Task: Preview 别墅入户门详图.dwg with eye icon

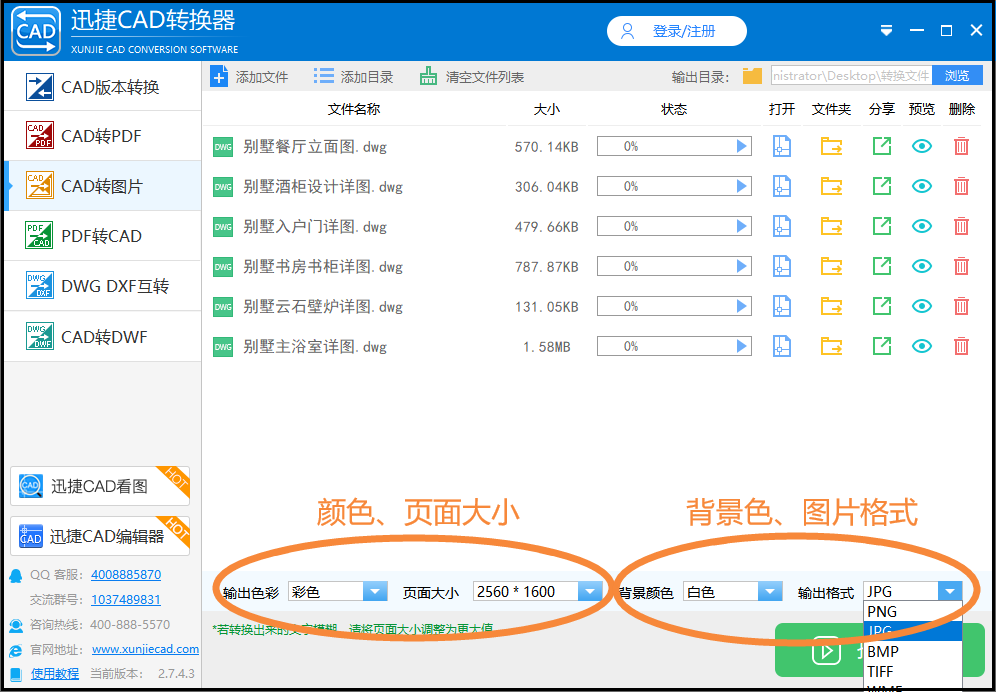Action: 922,226
